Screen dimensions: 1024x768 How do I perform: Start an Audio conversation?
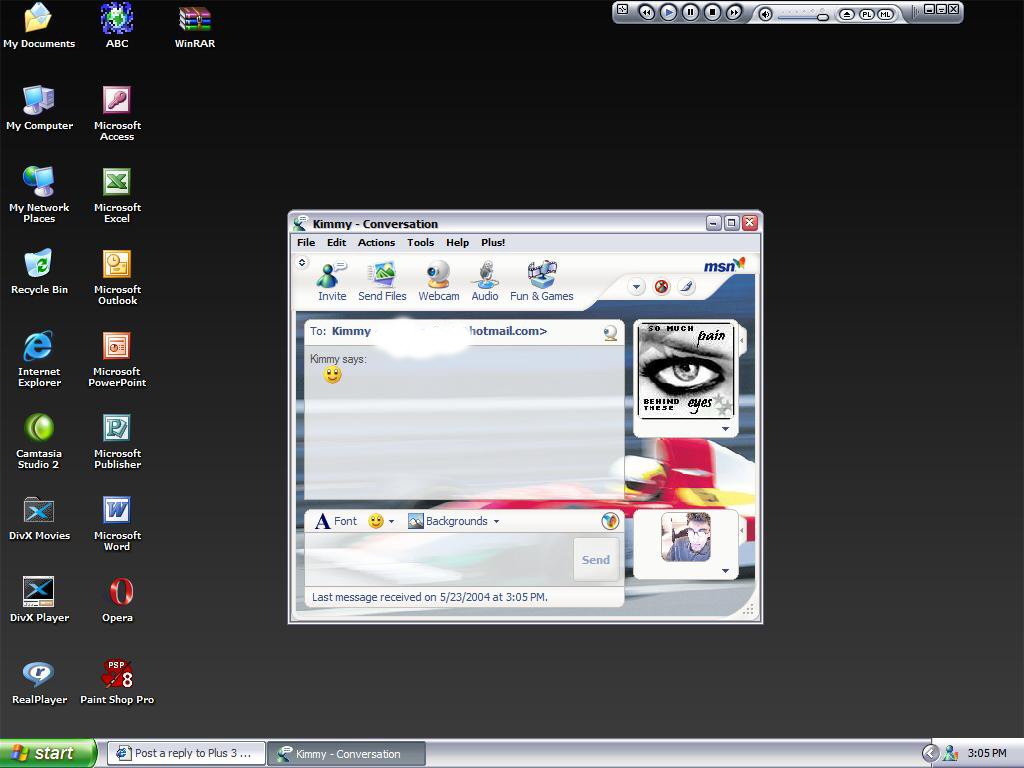(x=485, y=281)
